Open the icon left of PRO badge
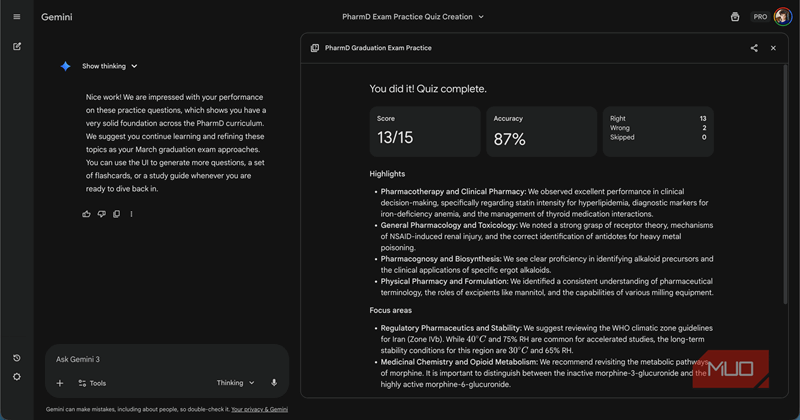 point(735,17)
